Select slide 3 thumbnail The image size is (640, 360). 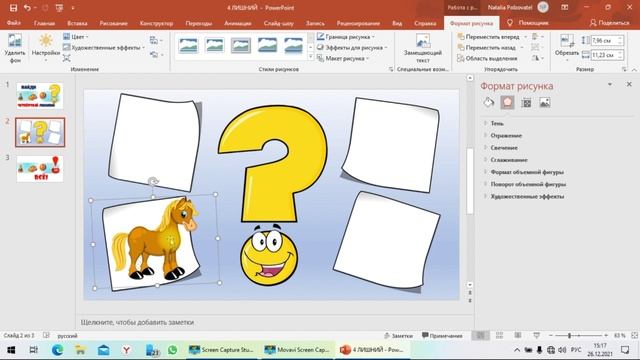click(x=40, y=169)
